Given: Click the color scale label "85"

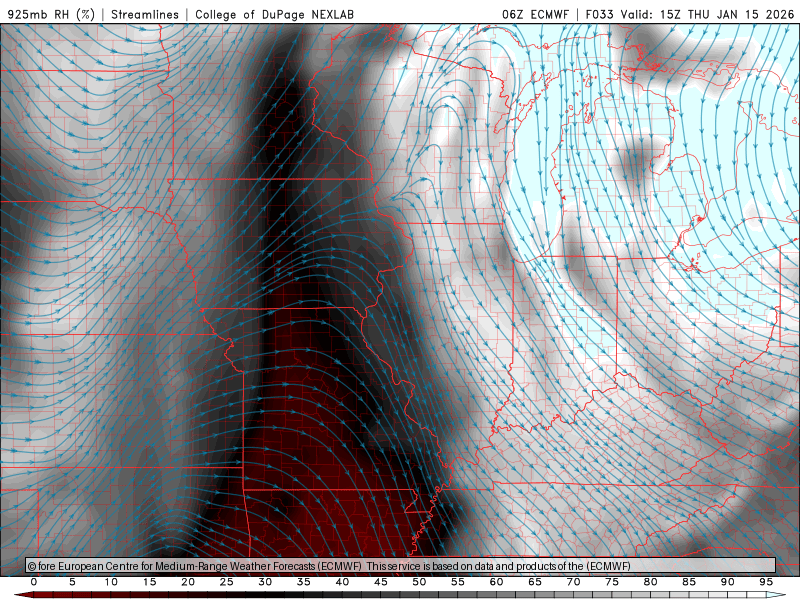Looking at the screenshot, I should 689,582.
